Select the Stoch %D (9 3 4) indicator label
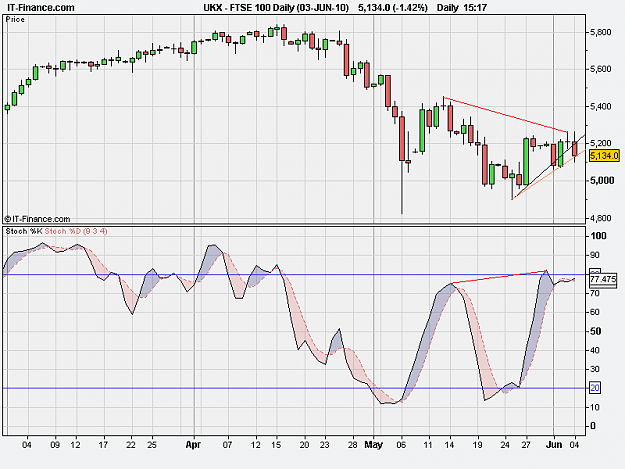 [x=76, y=231]
